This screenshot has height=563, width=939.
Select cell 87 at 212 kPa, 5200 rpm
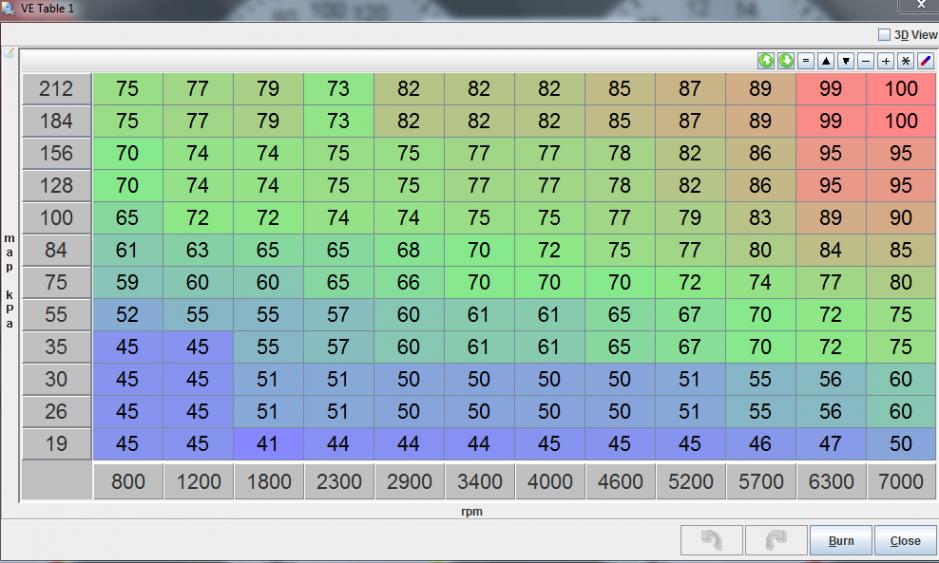point(690,89)
